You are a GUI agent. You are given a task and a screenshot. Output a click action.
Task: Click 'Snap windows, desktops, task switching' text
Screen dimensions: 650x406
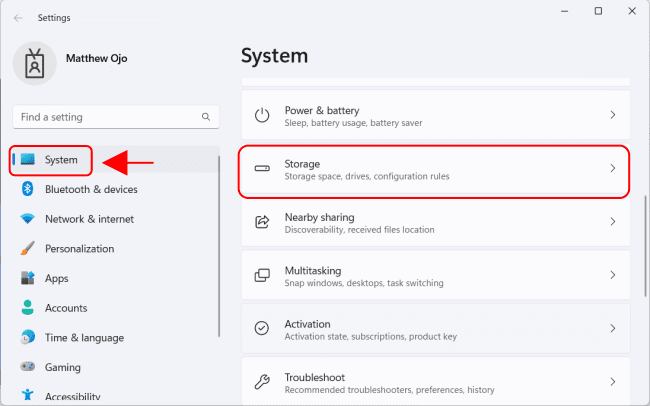point(364,283)
